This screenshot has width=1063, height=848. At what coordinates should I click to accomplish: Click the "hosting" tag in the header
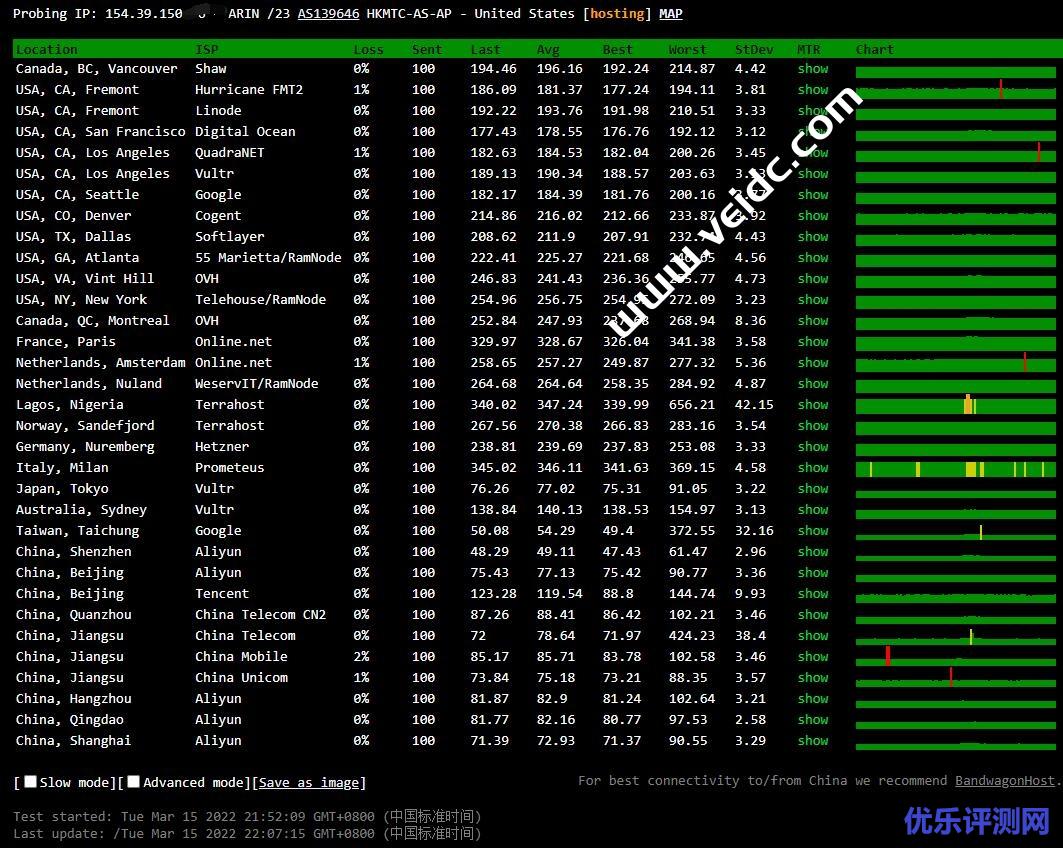(x=617, y=14)
